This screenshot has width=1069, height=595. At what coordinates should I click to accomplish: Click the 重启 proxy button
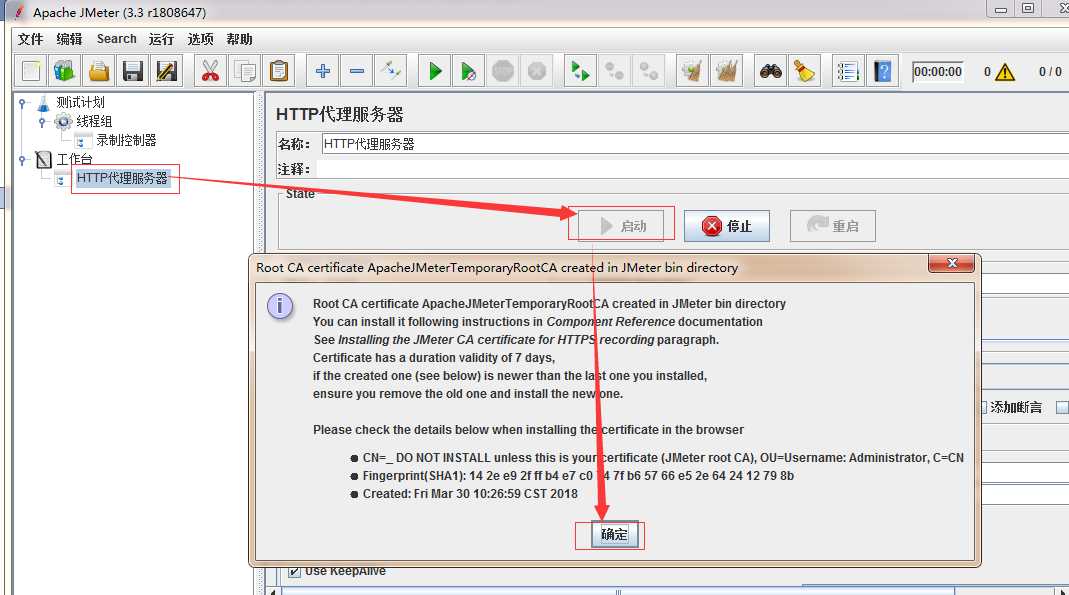pyautogui.click(x=832, y=226)
